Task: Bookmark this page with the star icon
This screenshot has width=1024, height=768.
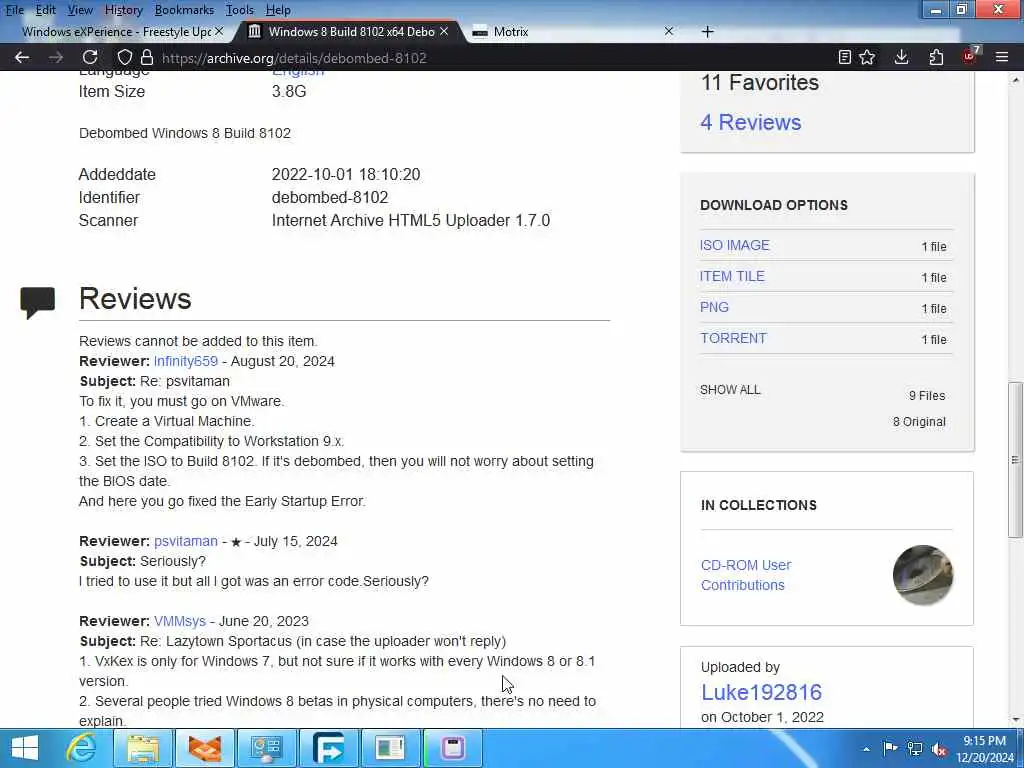Action: tap(867, 57)
